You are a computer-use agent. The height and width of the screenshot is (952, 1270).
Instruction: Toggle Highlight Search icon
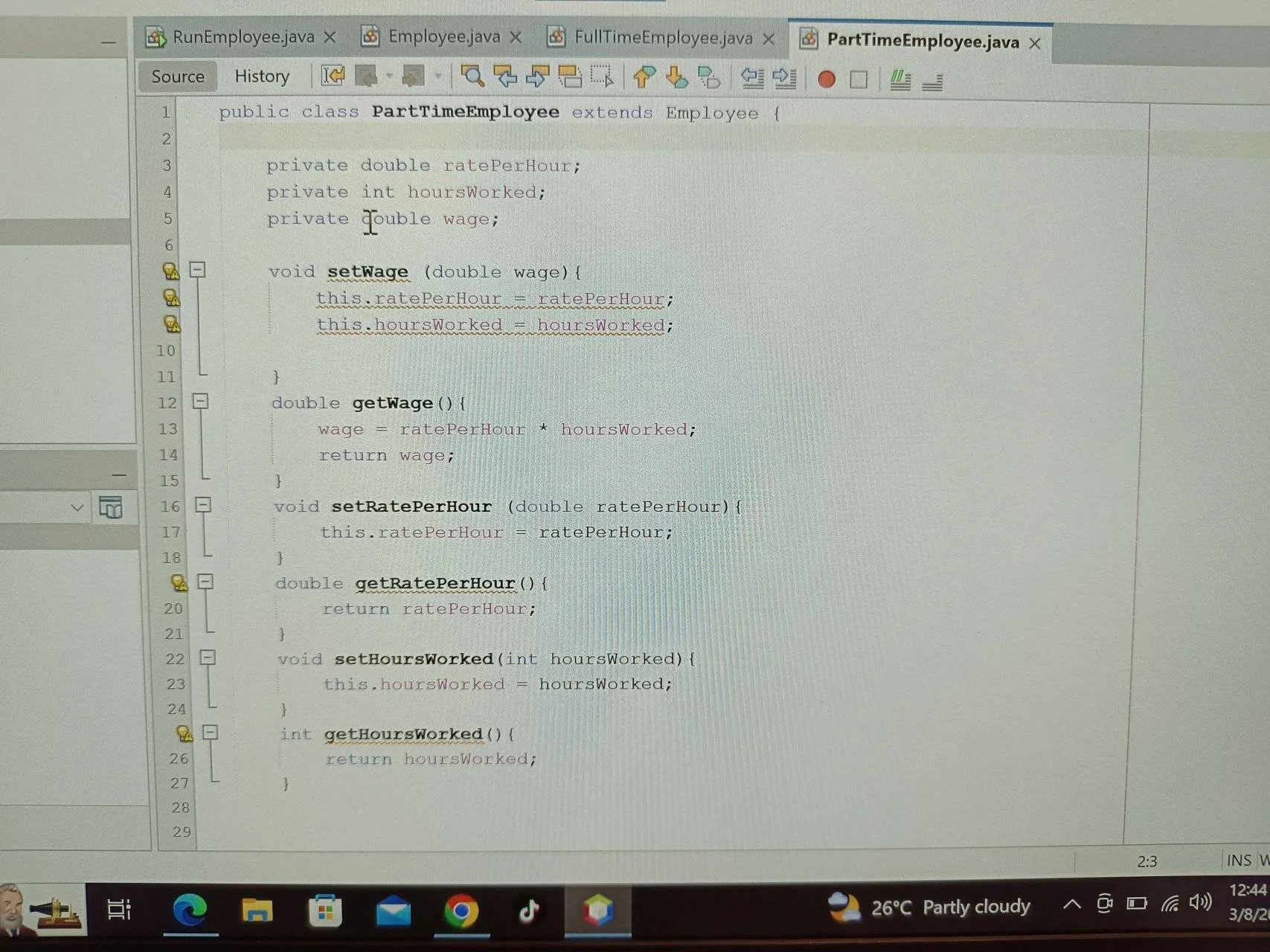coord(570,77)
